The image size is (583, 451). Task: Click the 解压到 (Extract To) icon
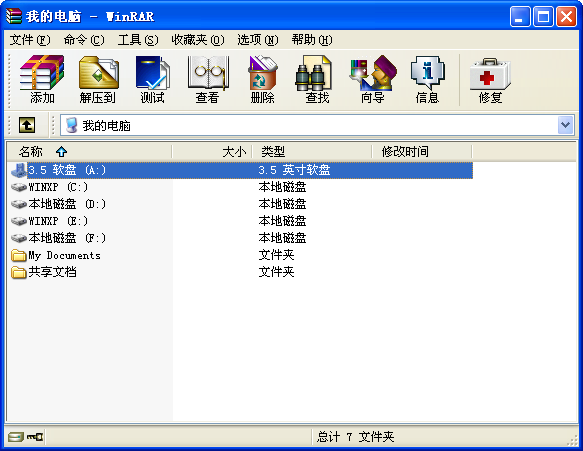pos(99,73)
